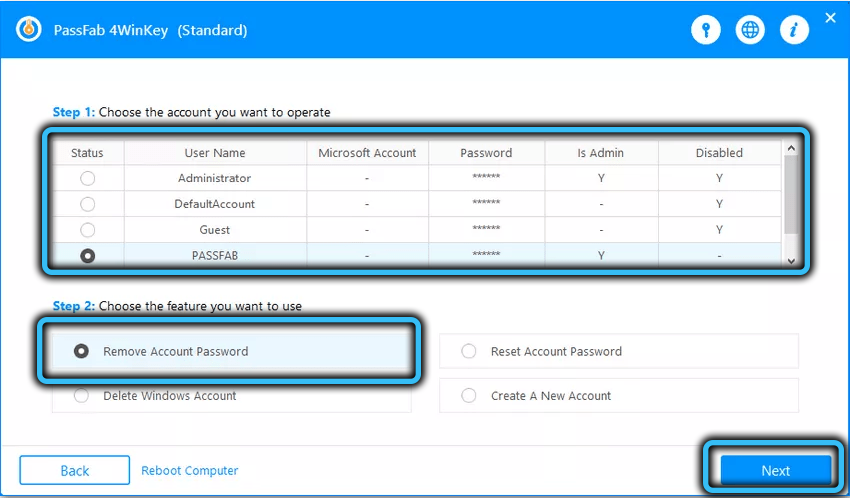Click the Guest user name cell
850x498 pixels.
tap(215, 230)
